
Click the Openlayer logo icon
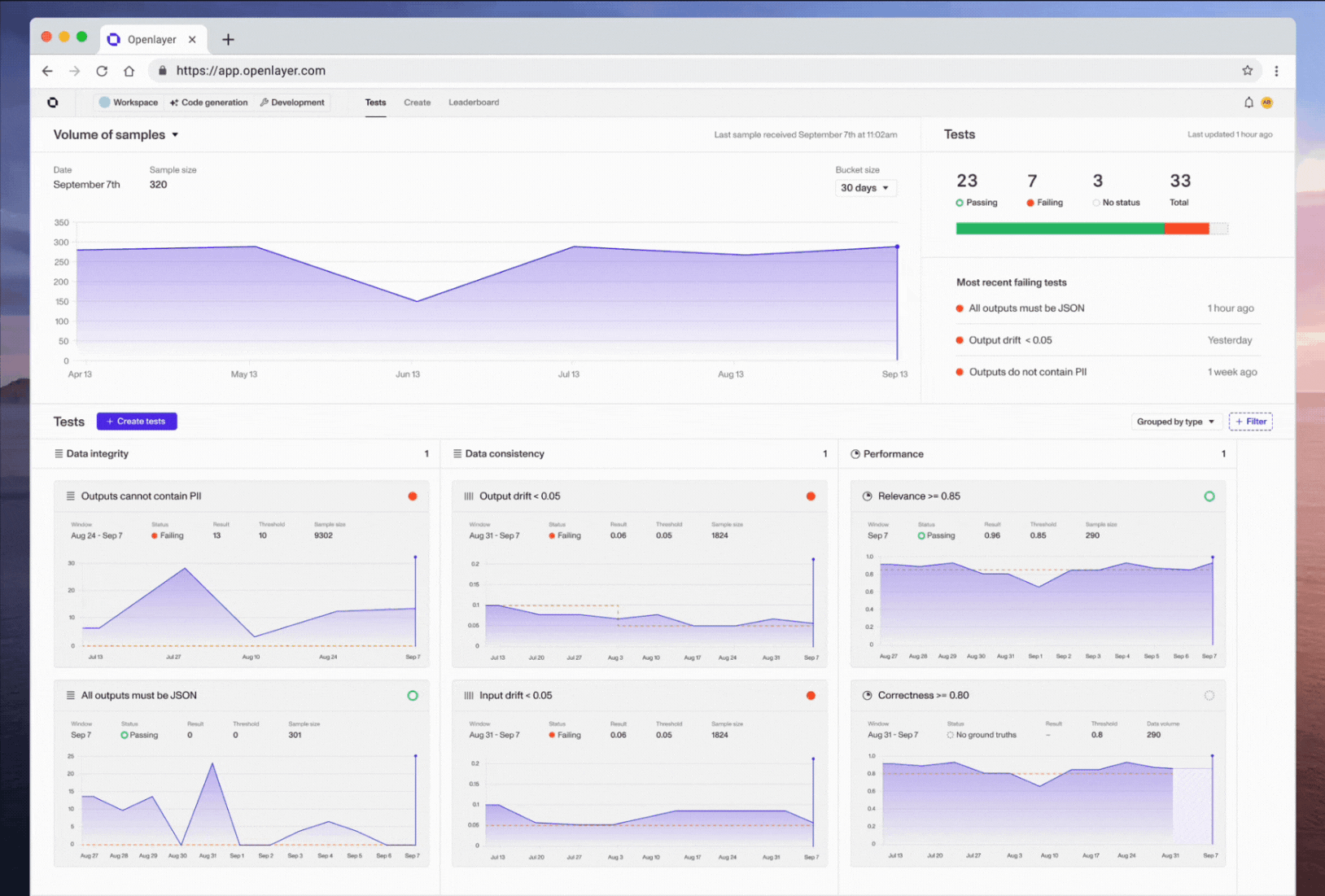click(x=53, y=103)
